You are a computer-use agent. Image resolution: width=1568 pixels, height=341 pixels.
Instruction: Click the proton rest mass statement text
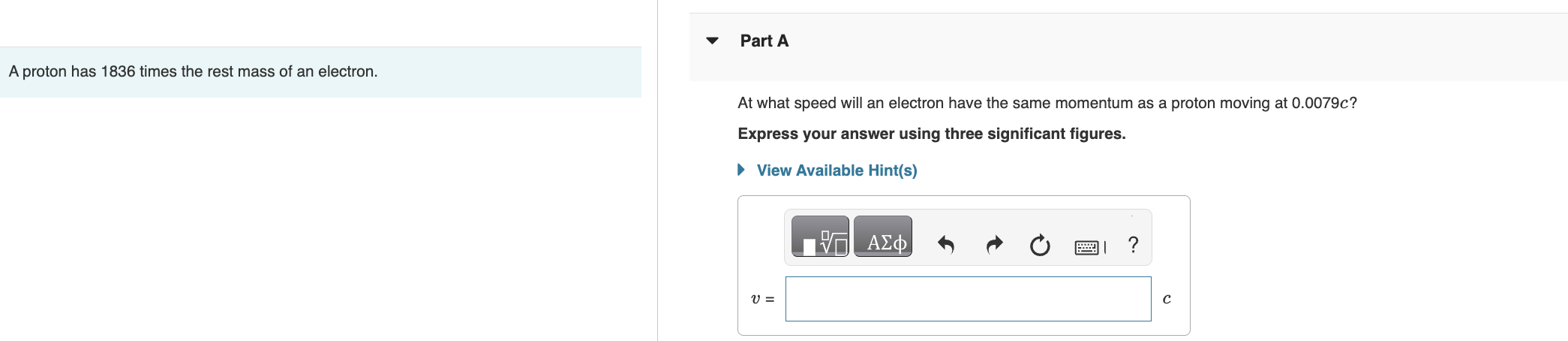(x=193, y=71)
